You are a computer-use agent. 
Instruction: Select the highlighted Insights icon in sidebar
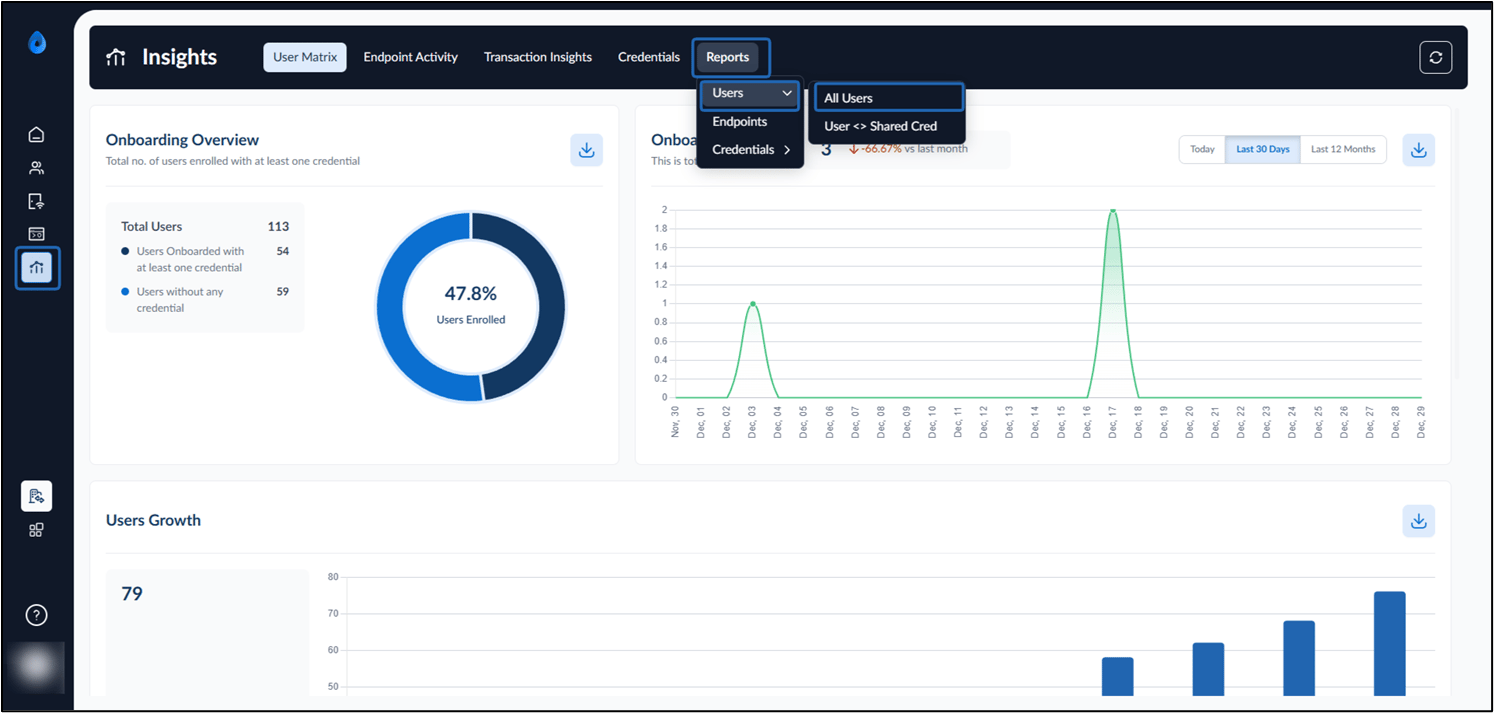37,268
